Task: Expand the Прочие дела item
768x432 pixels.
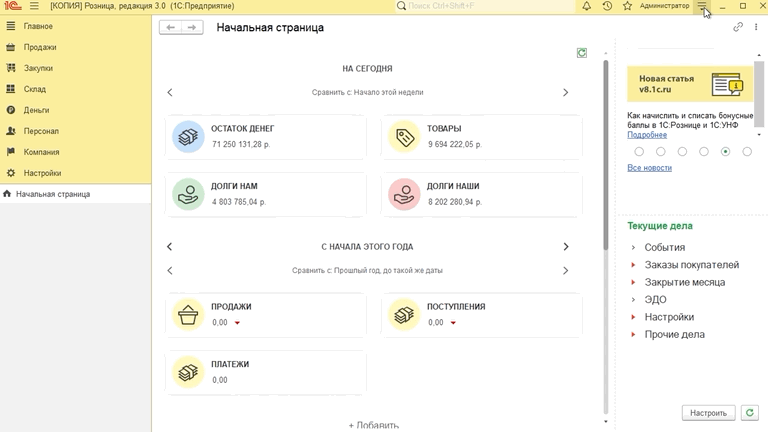Action: click(633, 335)
